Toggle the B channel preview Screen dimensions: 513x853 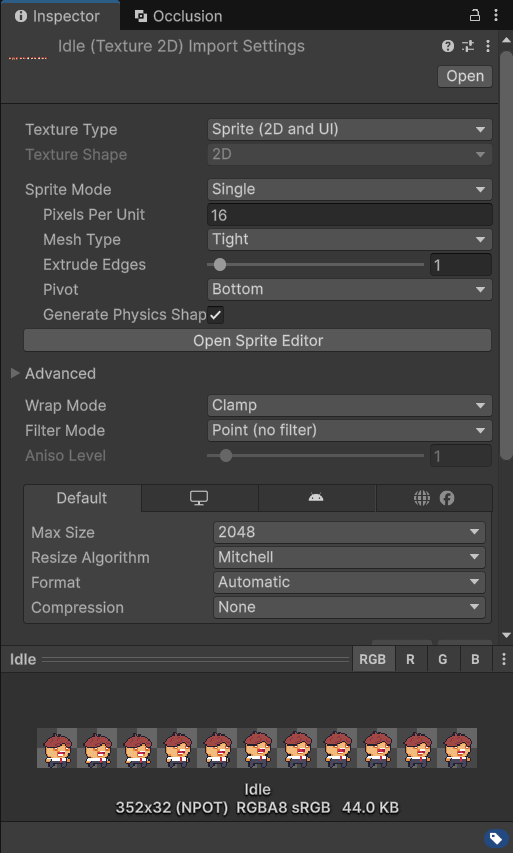tap(475, 659)
